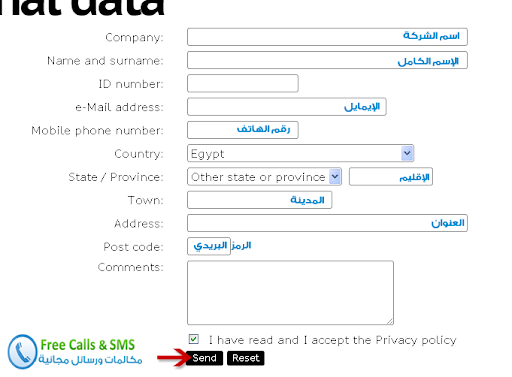Click into the Address input field
Viewport: 512px width, 377px height.
[327, 223]
